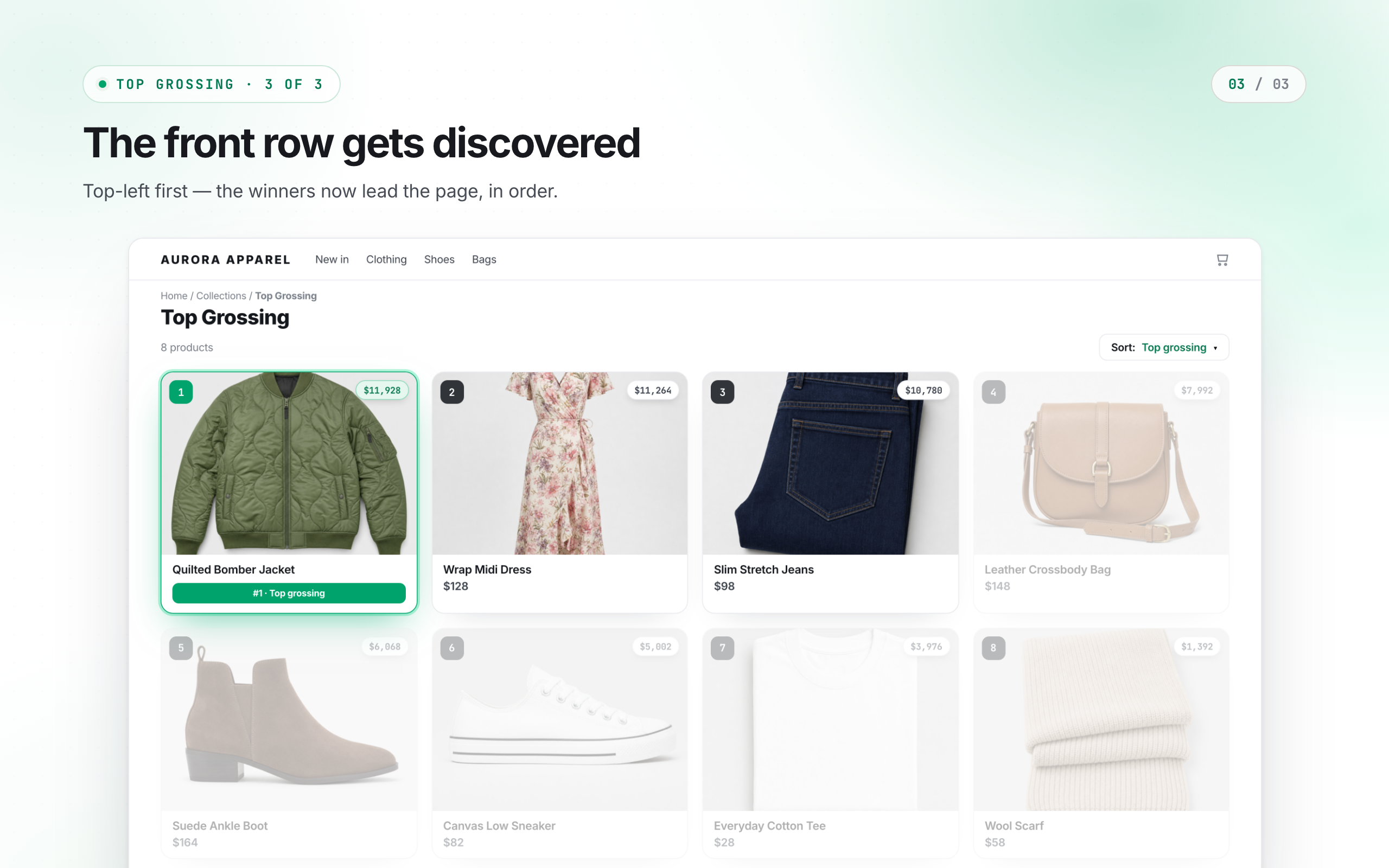Go to the Clothing menu

[386, 259]
